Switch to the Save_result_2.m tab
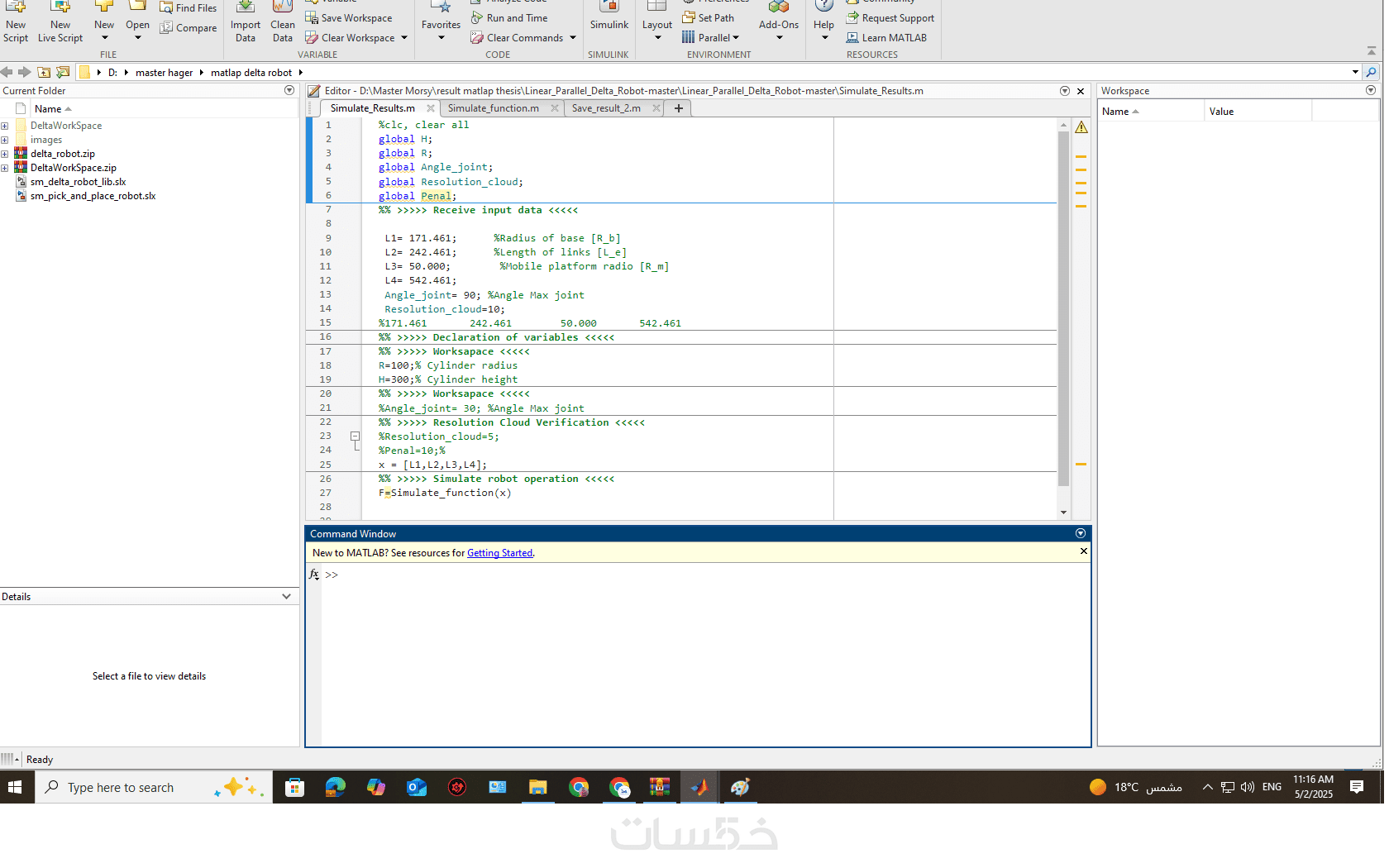This screenshot has width=1389, height=868. pyautogui.click(x=606, y=108)
